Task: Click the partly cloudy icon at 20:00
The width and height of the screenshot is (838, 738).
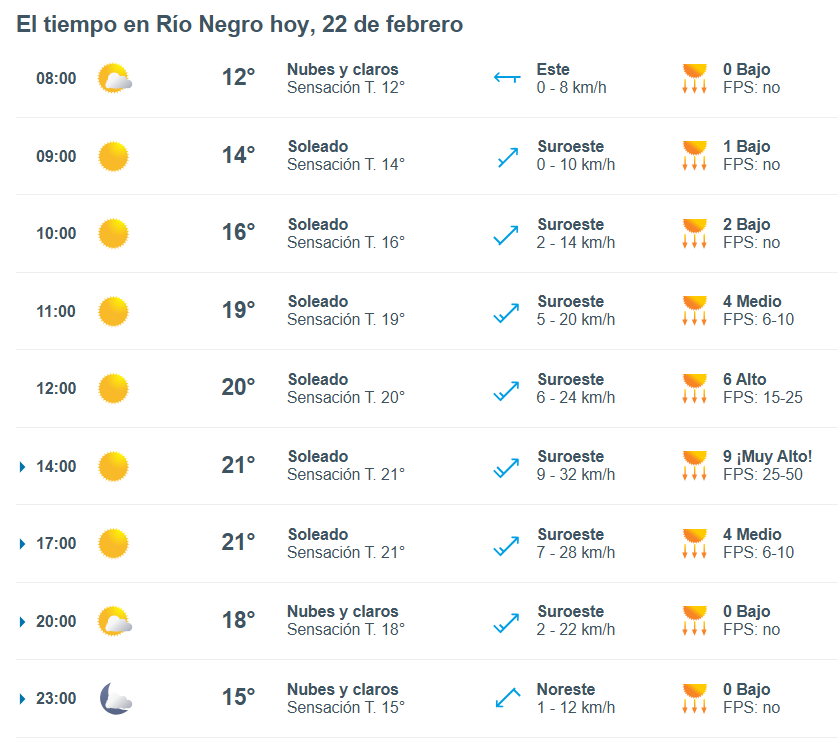Action: pyautogui.click(x=114, y=622)
